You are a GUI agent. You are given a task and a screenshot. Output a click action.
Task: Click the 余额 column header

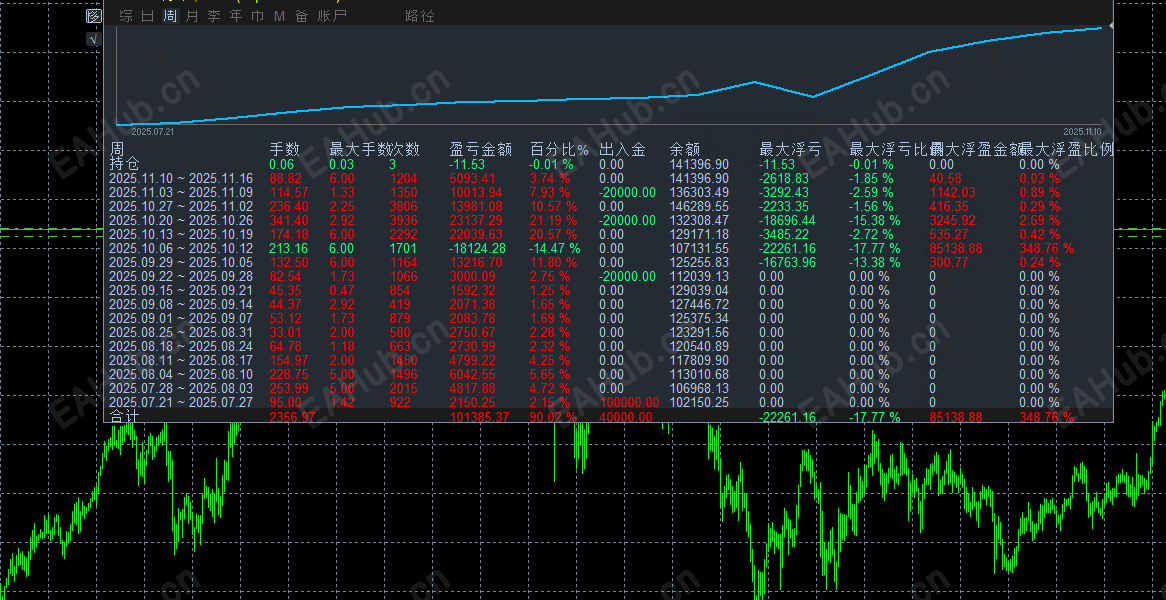(685, 149)
